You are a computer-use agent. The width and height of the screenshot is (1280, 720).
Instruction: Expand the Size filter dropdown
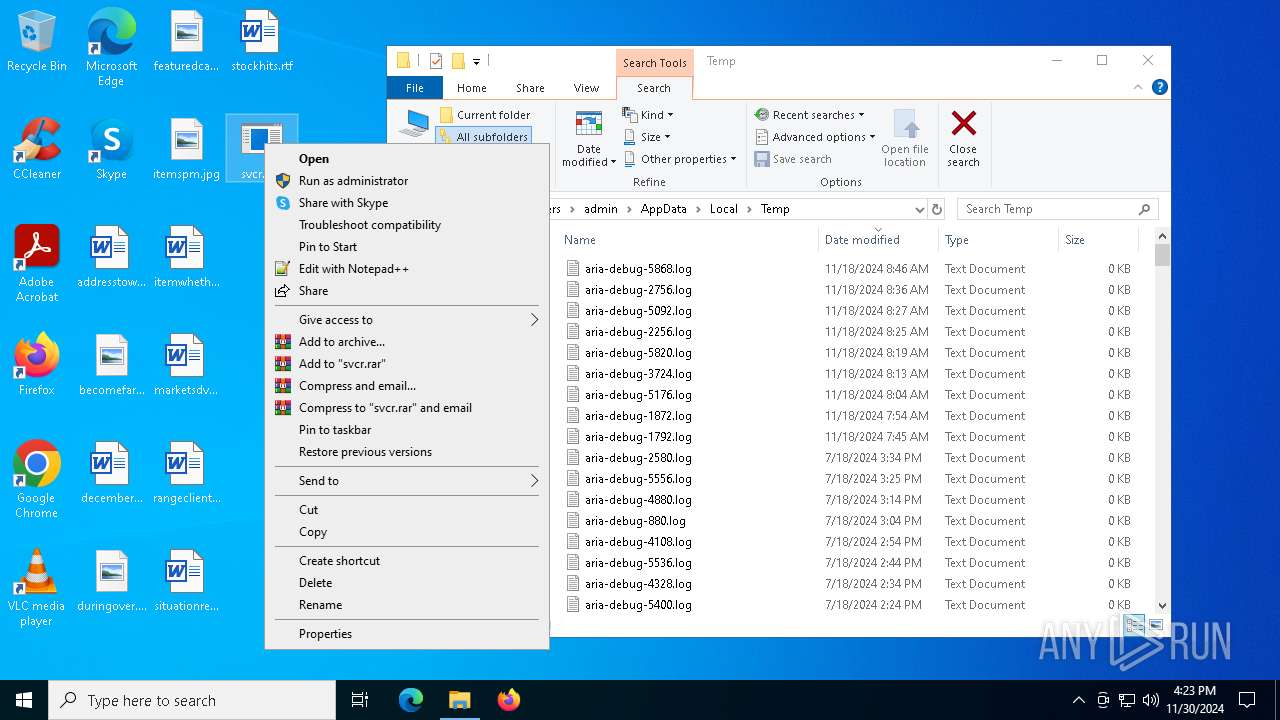[x=647, y=137]
